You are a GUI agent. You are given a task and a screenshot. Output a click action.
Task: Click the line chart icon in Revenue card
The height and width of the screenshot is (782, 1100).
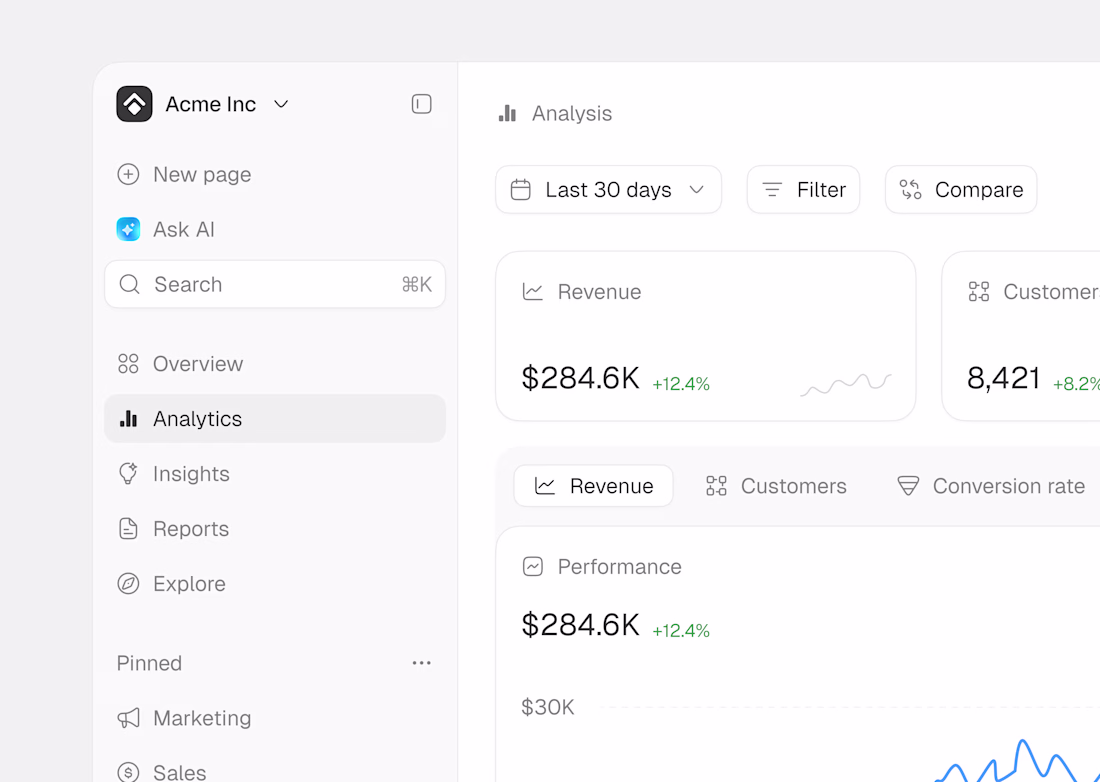click(532, 292)
